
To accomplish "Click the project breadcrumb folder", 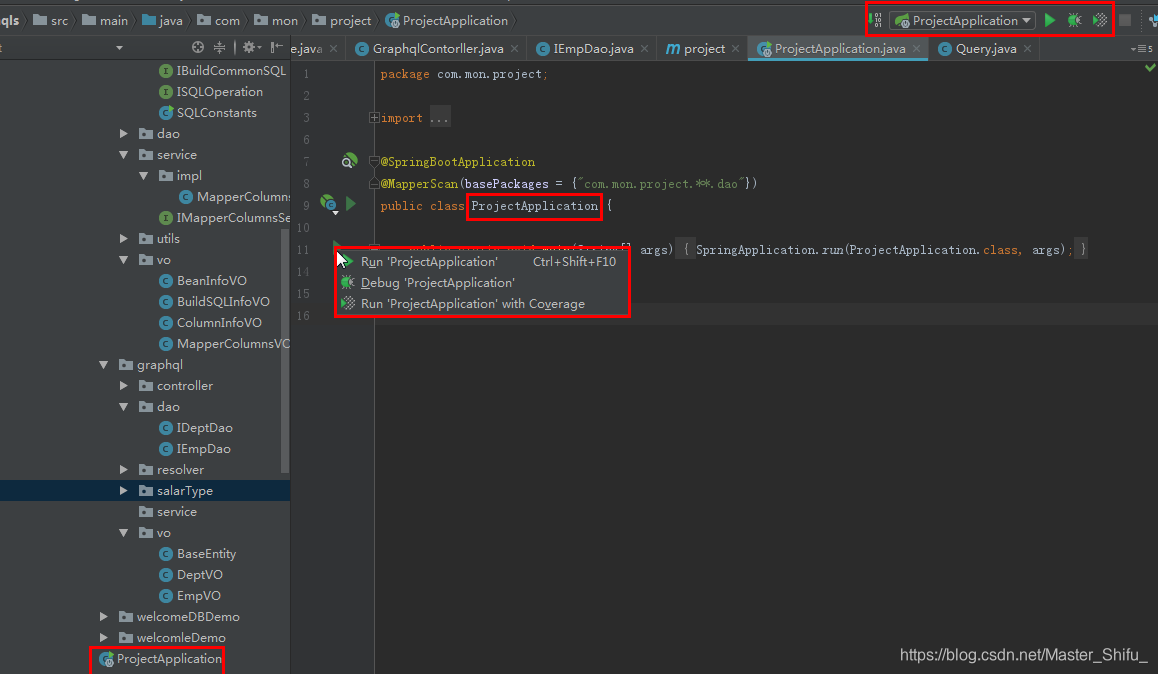I will pyautogui.click(x=342, y=21).
